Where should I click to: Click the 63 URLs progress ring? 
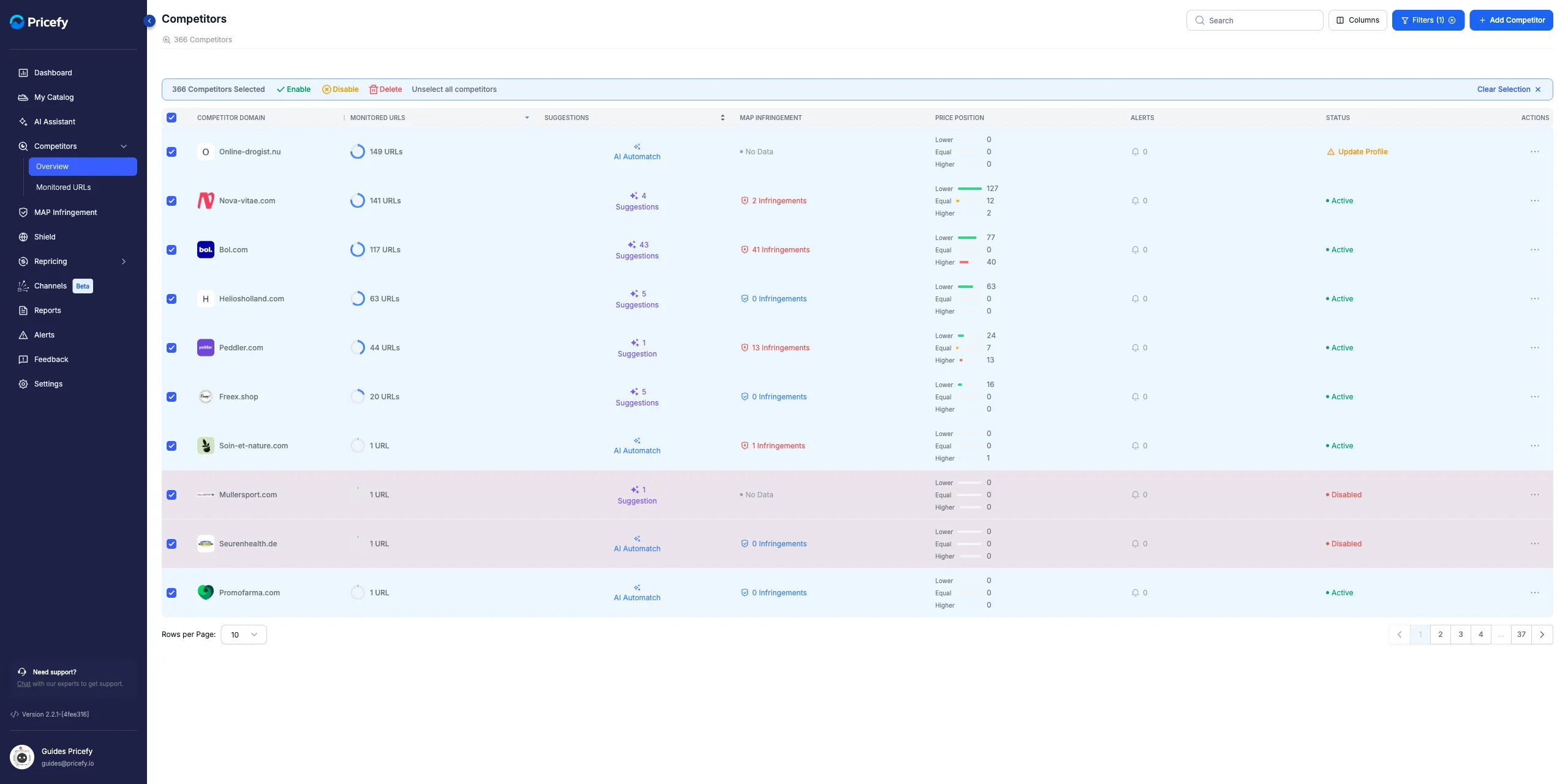pyautogui.click(x=358, y=299)
